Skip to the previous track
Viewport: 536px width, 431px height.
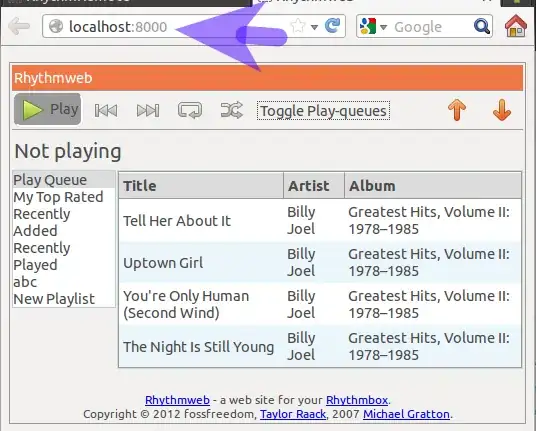point(106,110)
